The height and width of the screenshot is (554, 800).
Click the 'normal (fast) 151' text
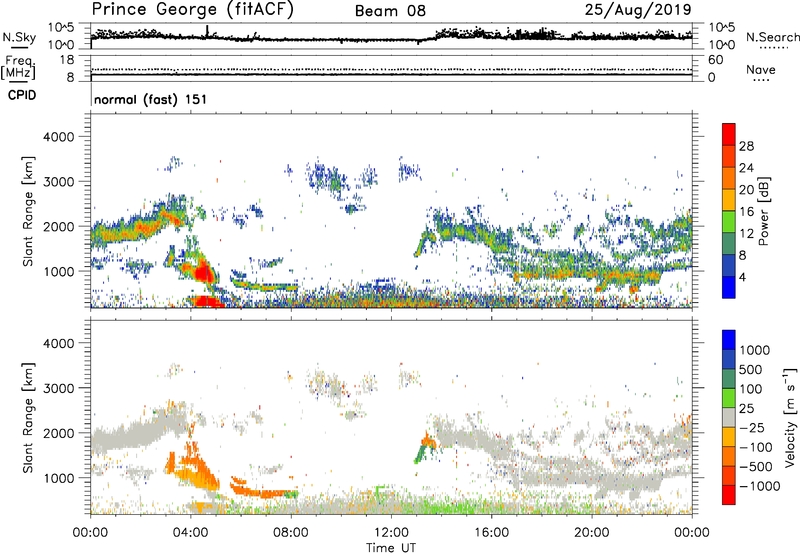151,99
